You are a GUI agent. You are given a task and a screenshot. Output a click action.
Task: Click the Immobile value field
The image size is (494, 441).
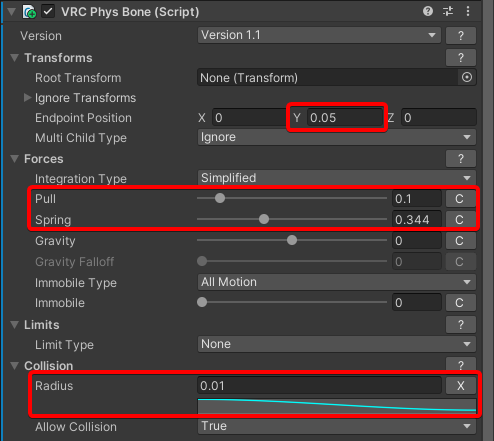[x=417, y=303]
